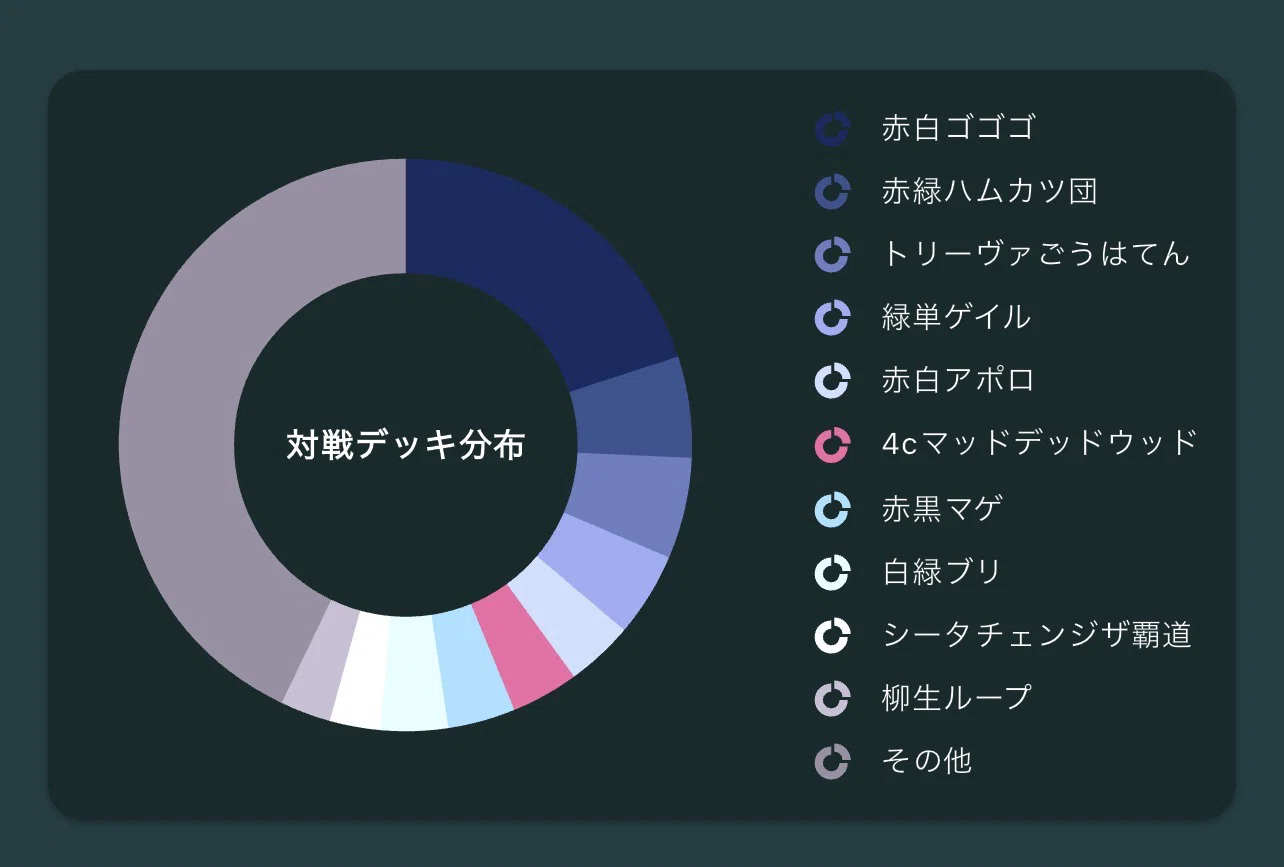Viewport: 1284px width, 867px height.
Task: Click the 対戦デッキ分布 center title
Action: pos(406,445)
